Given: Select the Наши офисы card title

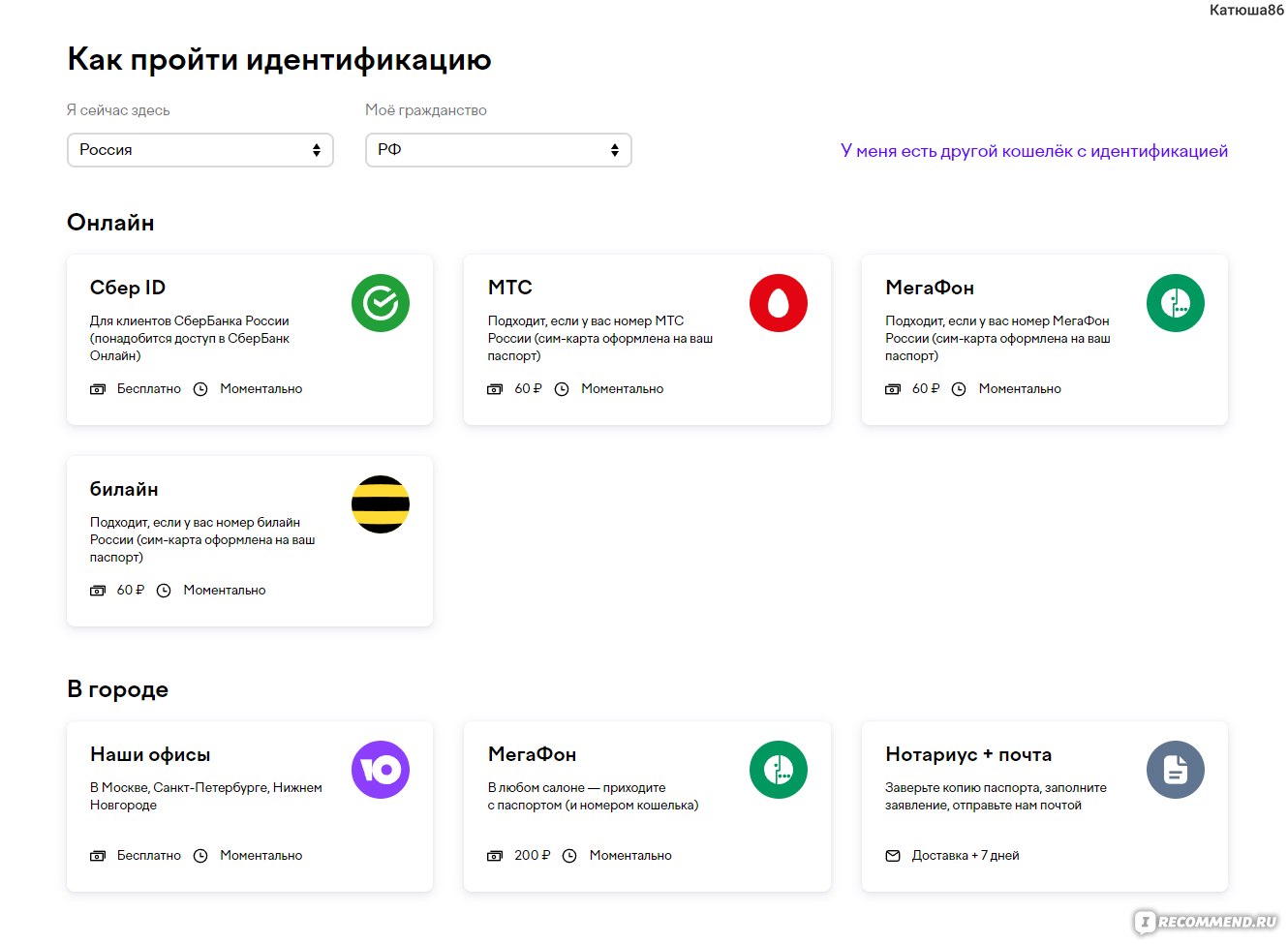Looking at the screenshot, I should pyautogui.click(x=150, y=754).
